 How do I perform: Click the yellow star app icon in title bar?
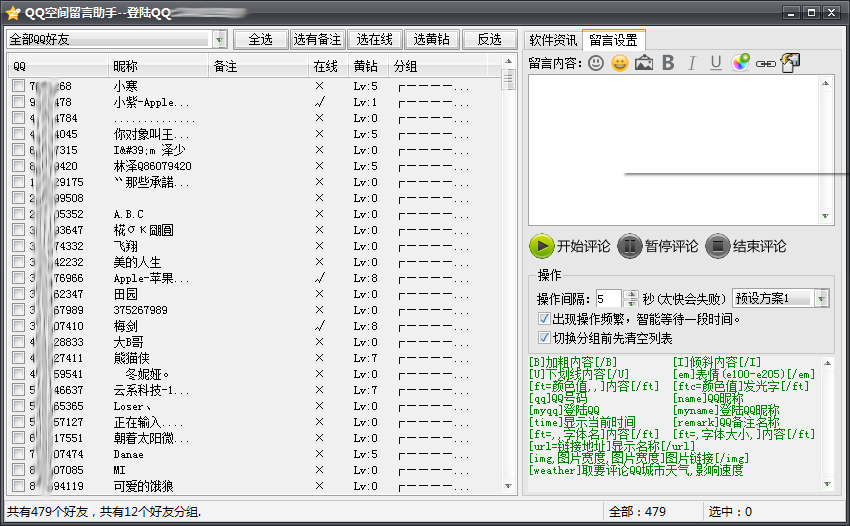(13, 13)
